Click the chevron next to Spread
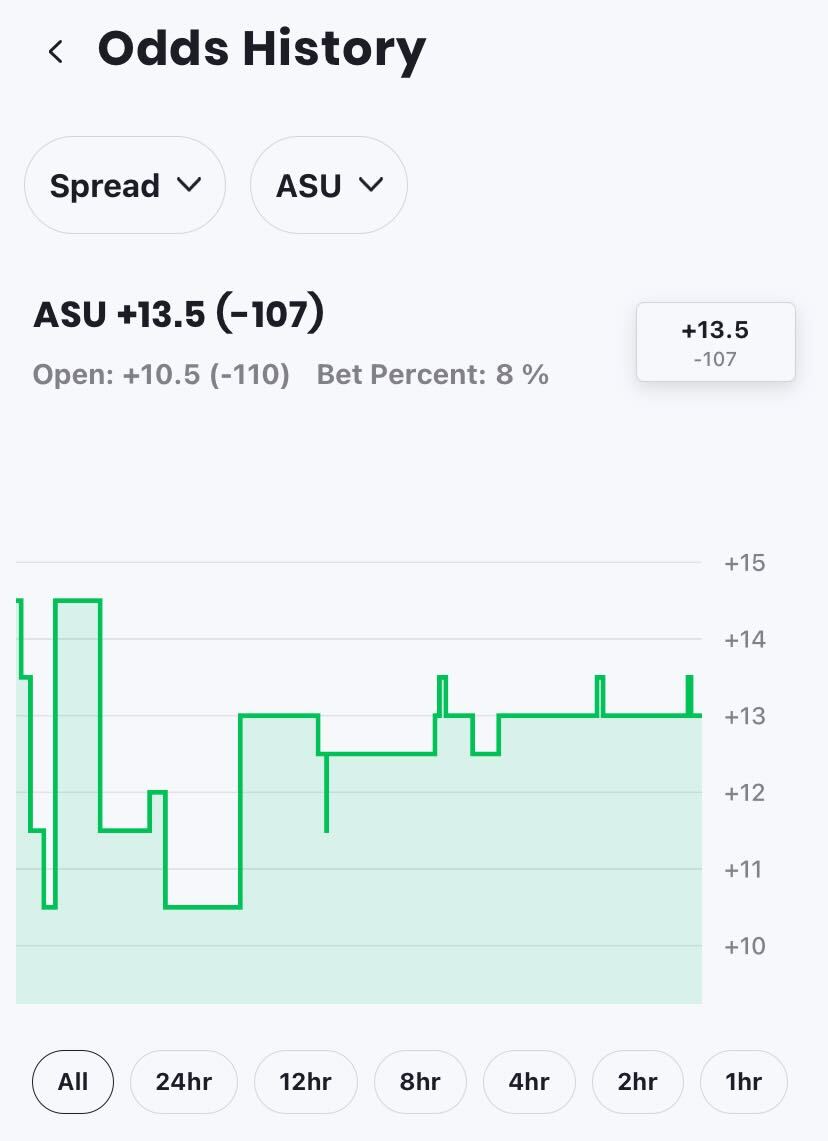 tap(189, 185)
